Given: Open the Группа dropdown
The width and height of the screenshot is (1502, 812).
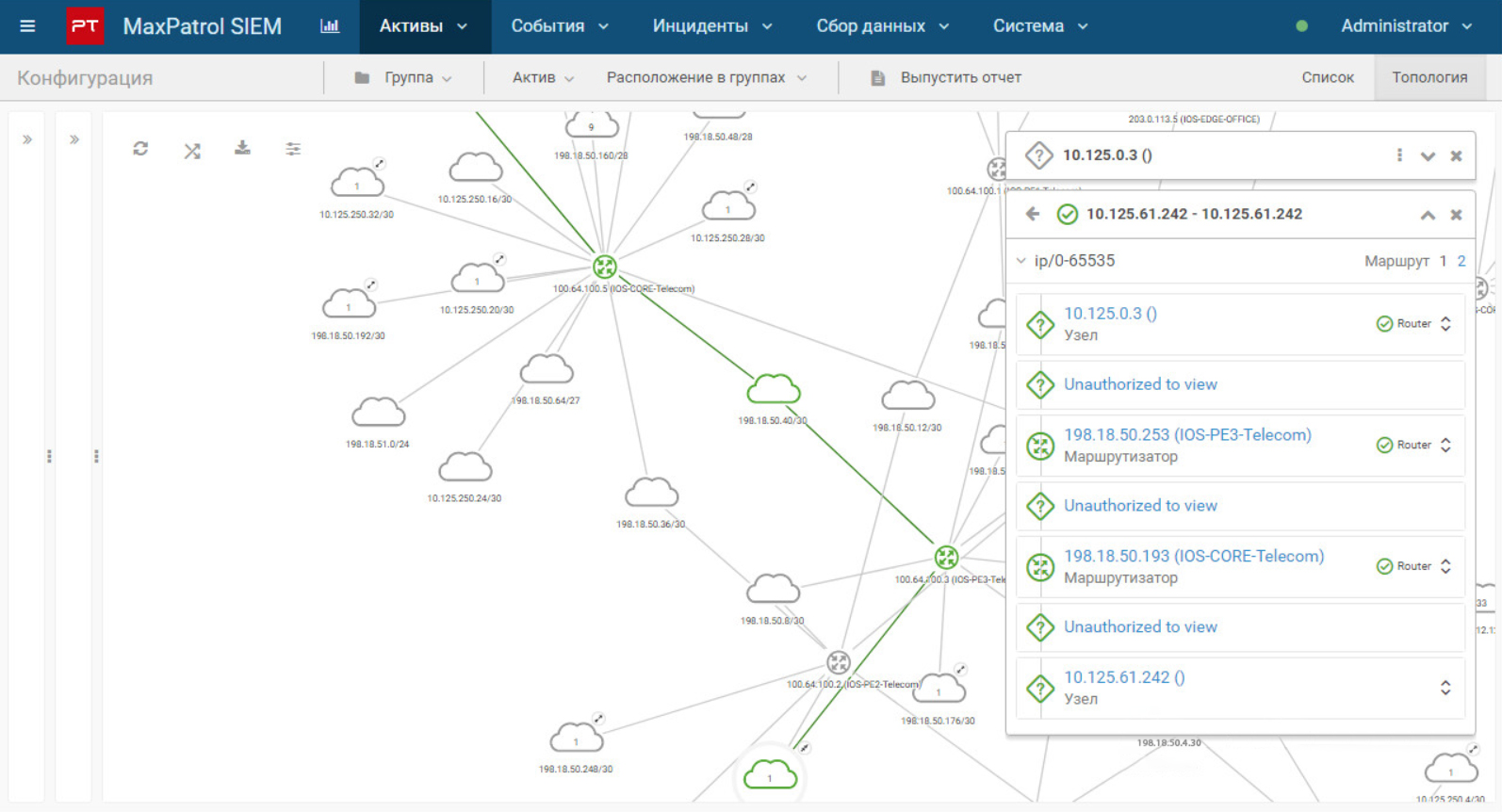Looking at the screenshot, I should [x=403, y=77].
